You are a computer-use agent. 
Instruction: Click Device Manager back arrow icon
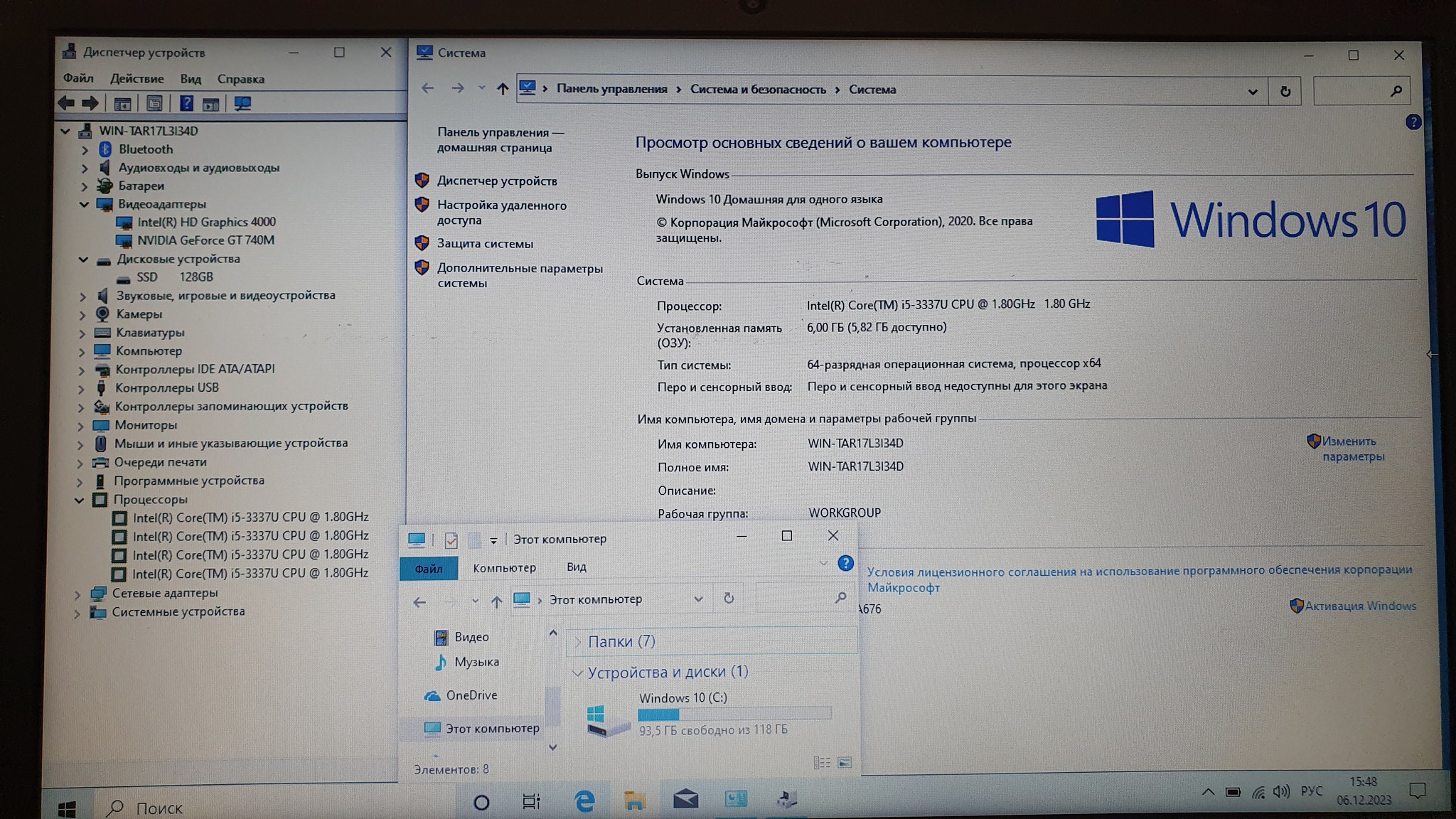(x=66, y=103)
